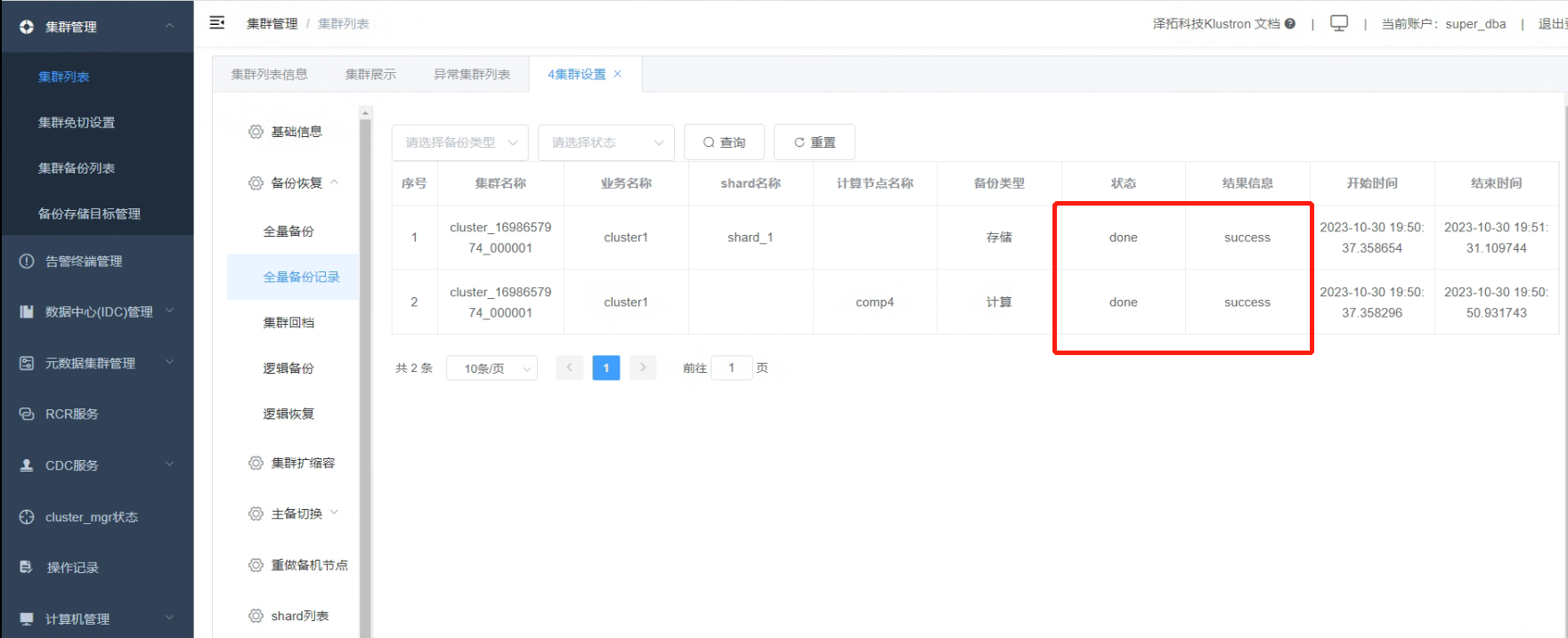Image resolution: width=1568 pixels, height=638 pixels.
Task: Click the monitor screen icon in header
Action: point(1338,23)
